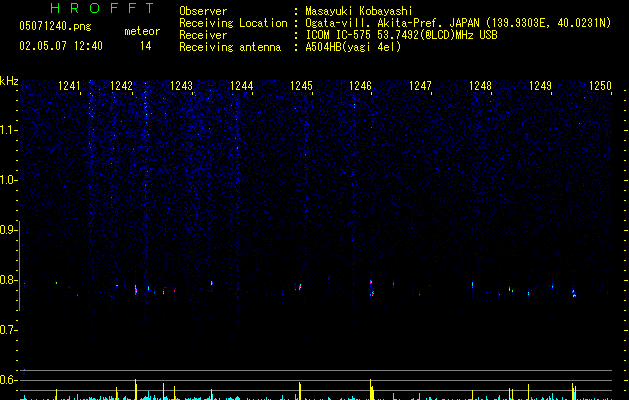Click the meteor count 14

pos(146,46)
